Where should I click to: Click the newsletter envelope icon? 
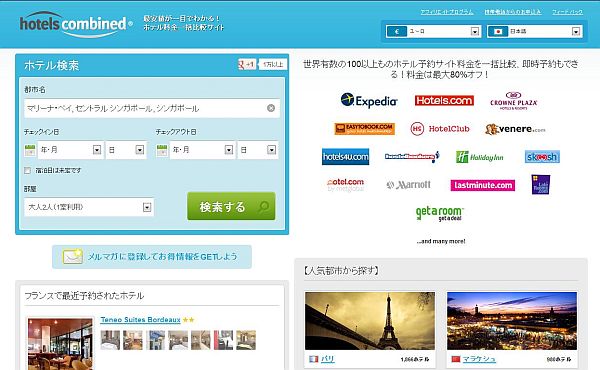[72, 257]
